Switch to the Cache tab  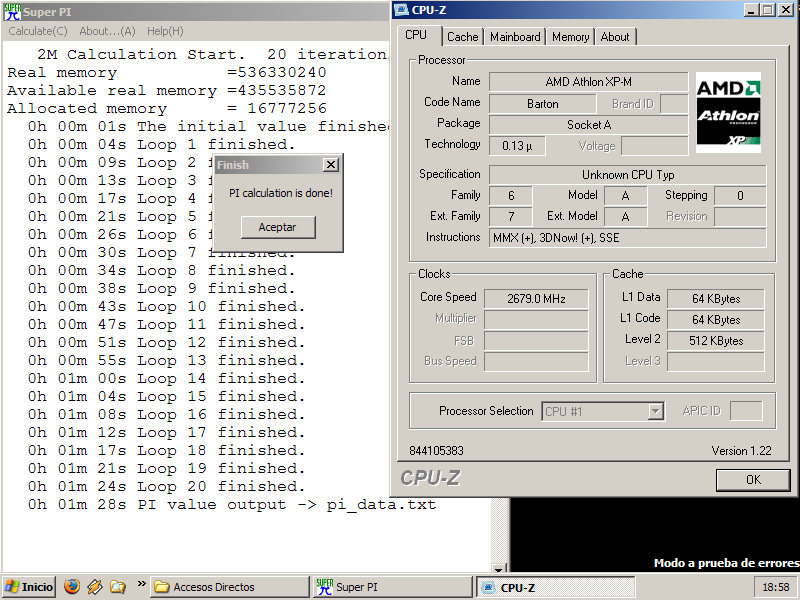[x=462, y=37]
